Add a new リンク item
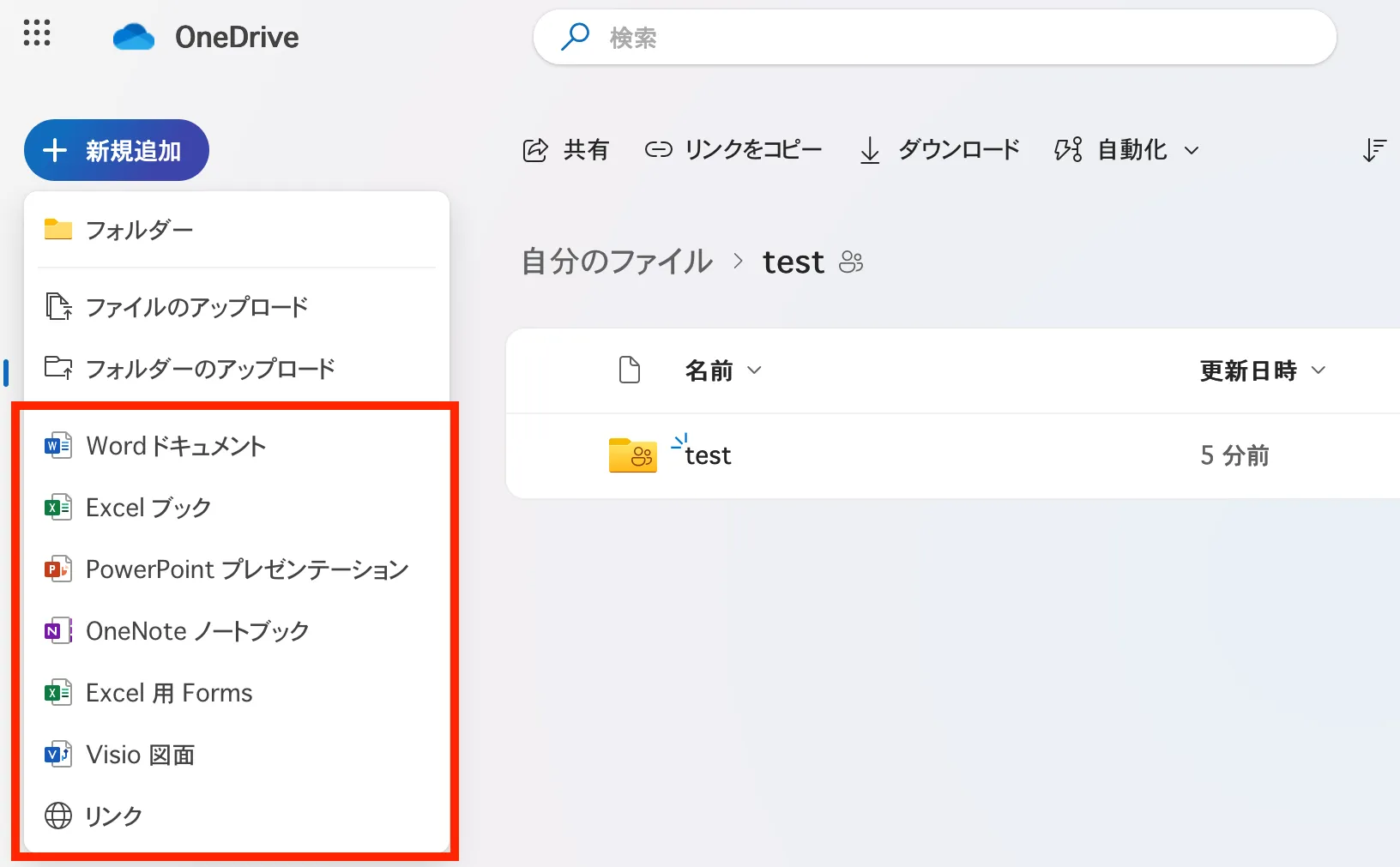This screenshot has width=1400, height=867. [113, 816]
